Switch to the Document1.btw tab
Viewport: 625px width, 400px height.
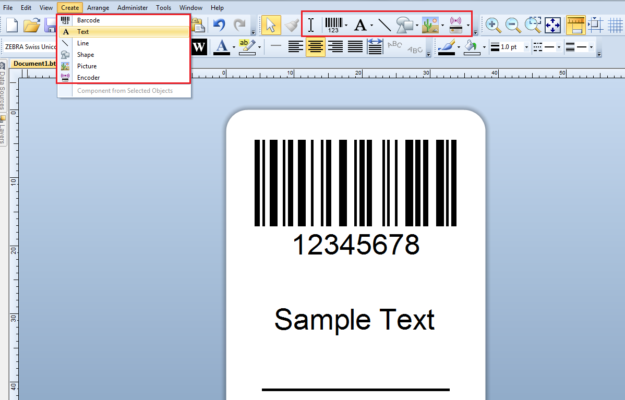click(34, 64)
